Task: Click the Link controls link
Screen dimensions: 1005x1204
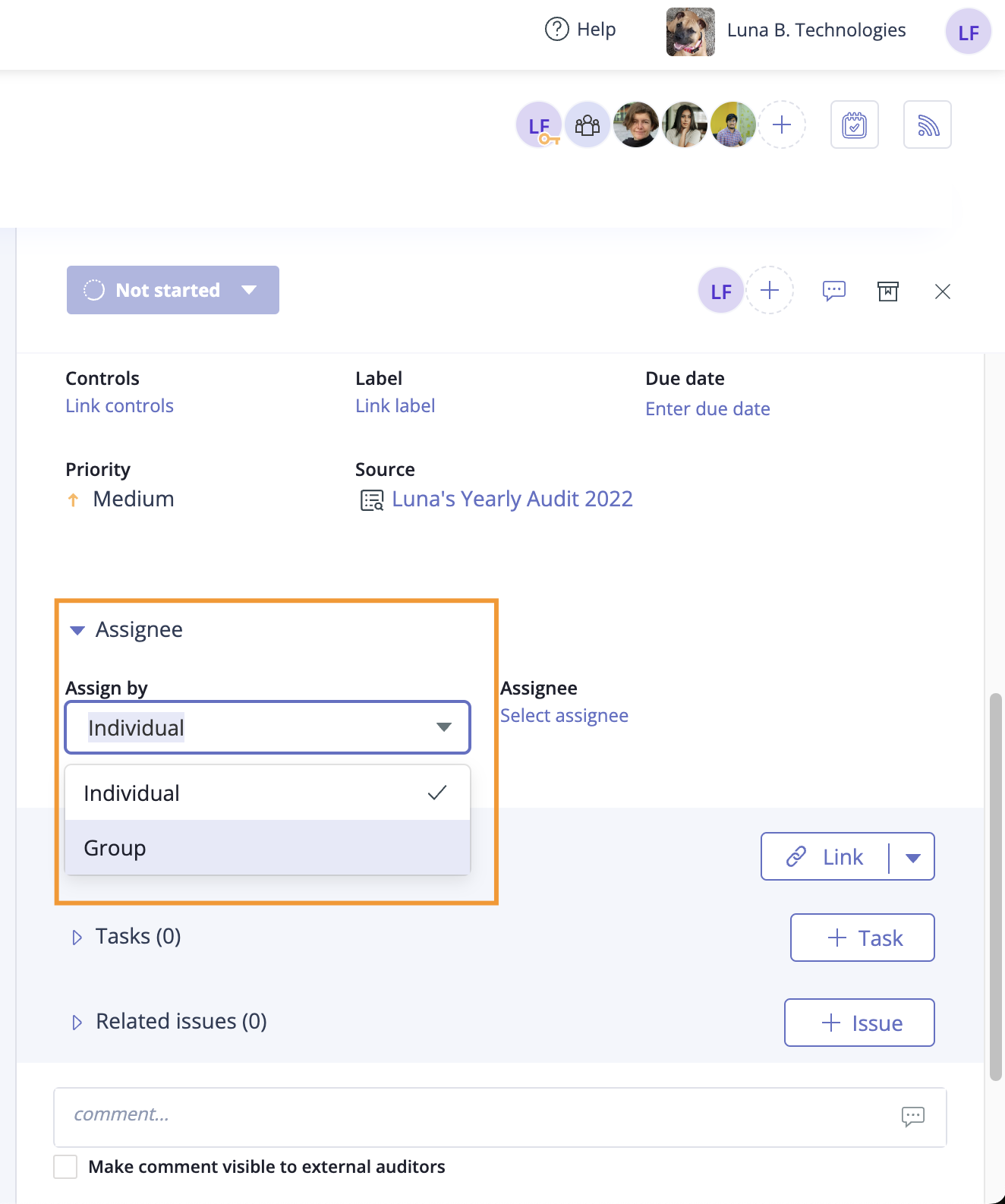Action: [120, 406]
